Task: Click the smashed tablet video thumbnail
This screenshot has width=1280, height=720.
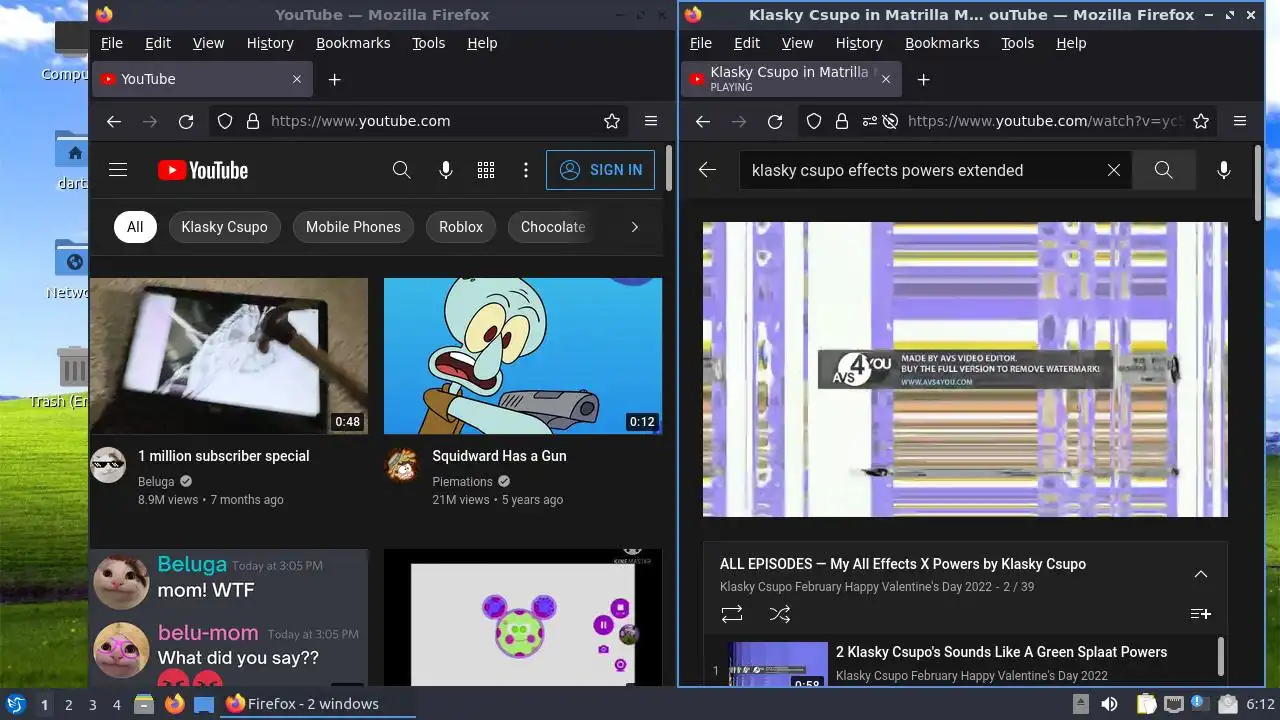Action: (229, 356)
